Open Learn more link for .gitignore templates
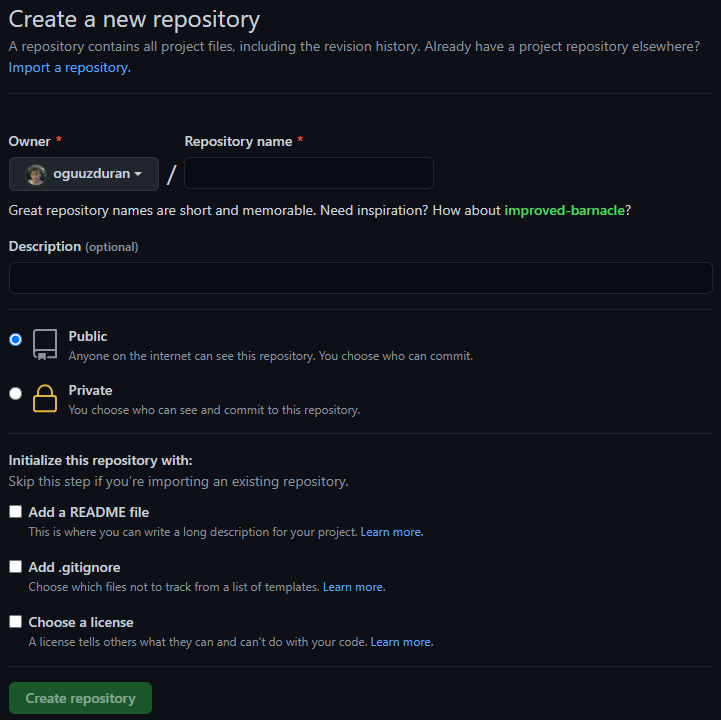This screenshot has height=720, width=721. click(x=354, y=587)
